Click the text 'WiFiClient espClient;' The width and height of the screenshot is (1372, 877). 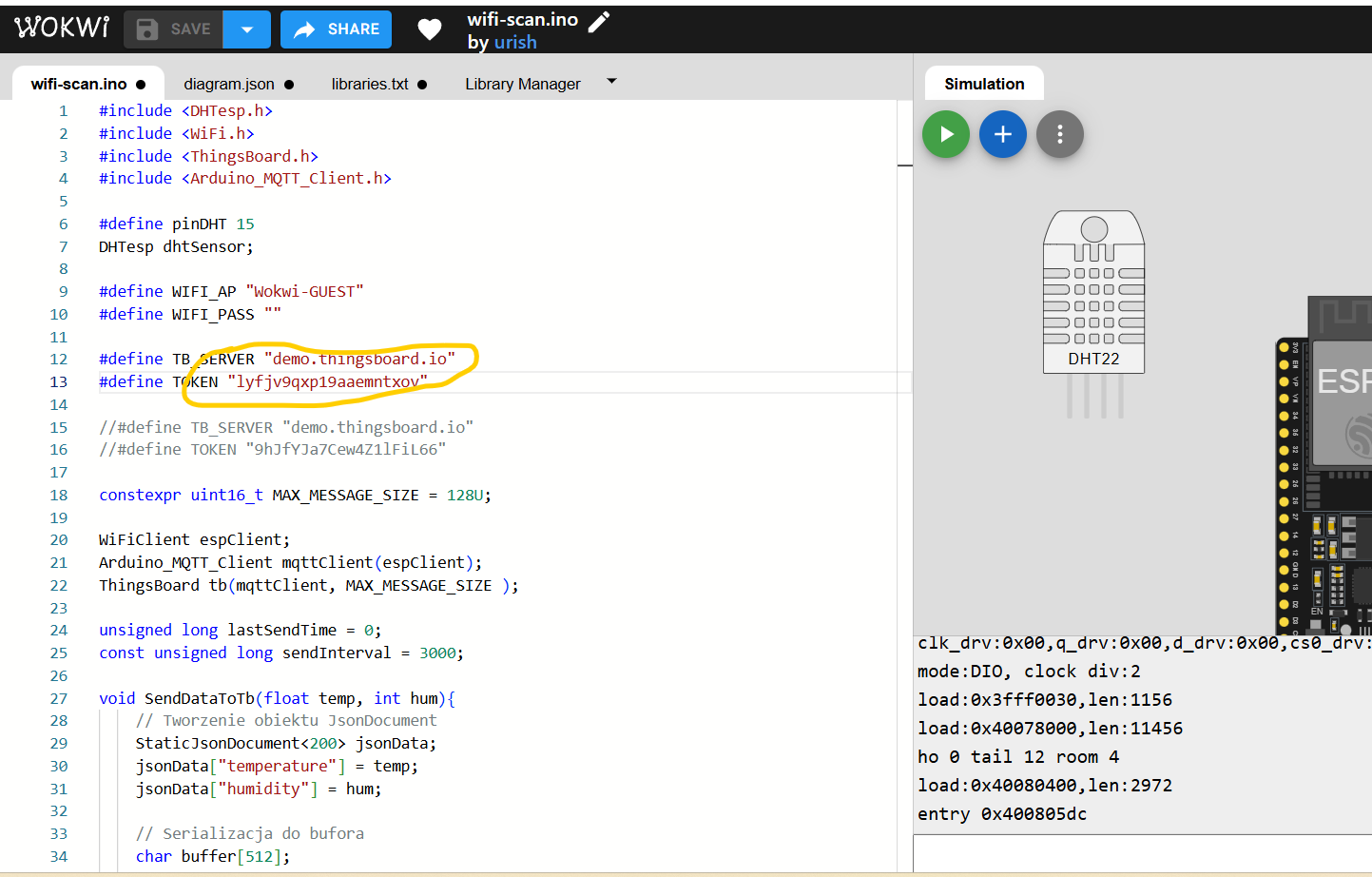point(194,539)
